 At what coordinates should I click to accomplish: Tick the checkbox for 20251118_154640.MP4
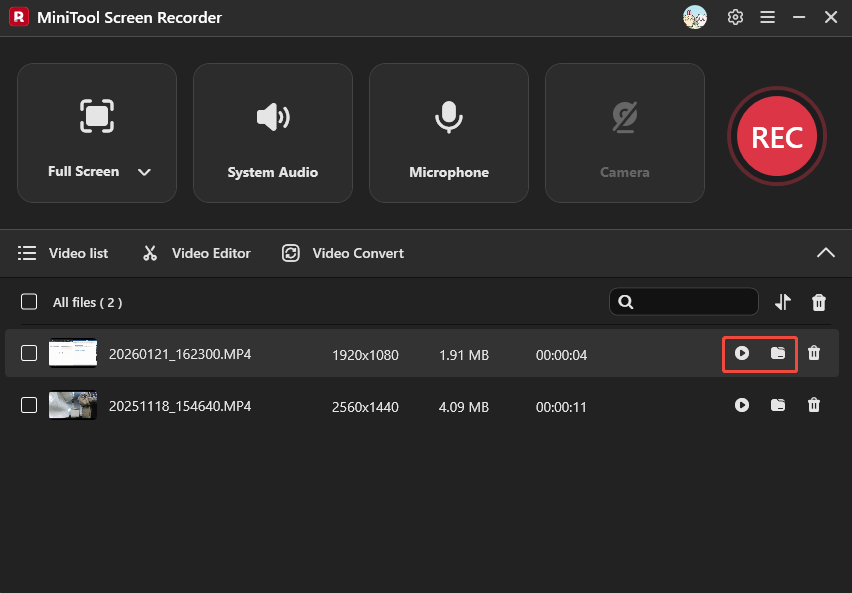[28, 405]
